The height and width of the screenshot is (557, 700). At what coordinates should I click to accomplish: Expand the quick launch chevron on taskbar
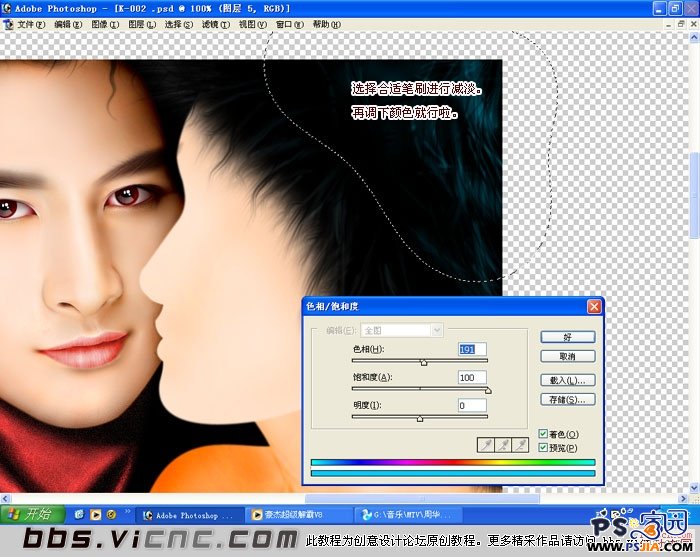pyautogui.click(x=127, y=511)
